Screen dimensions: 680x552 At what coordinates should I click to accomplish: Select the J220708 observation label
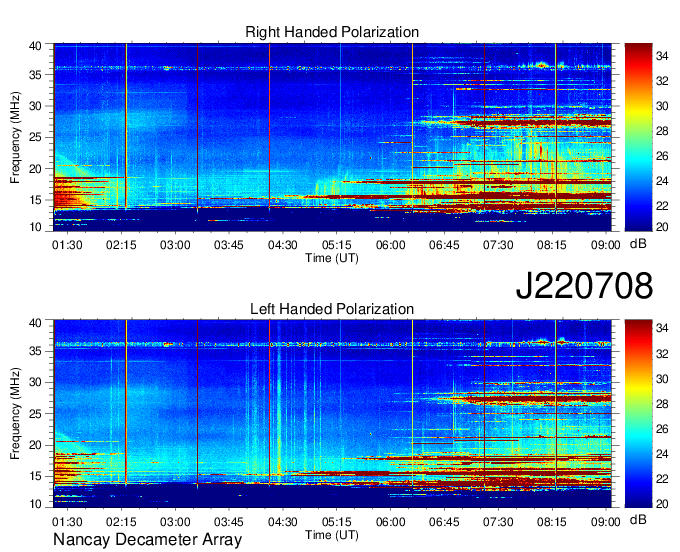point(584,286)
